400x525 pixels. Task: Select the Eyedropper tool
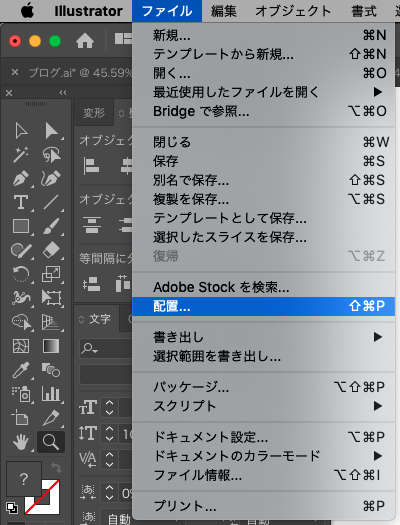[x=21, y=370]
